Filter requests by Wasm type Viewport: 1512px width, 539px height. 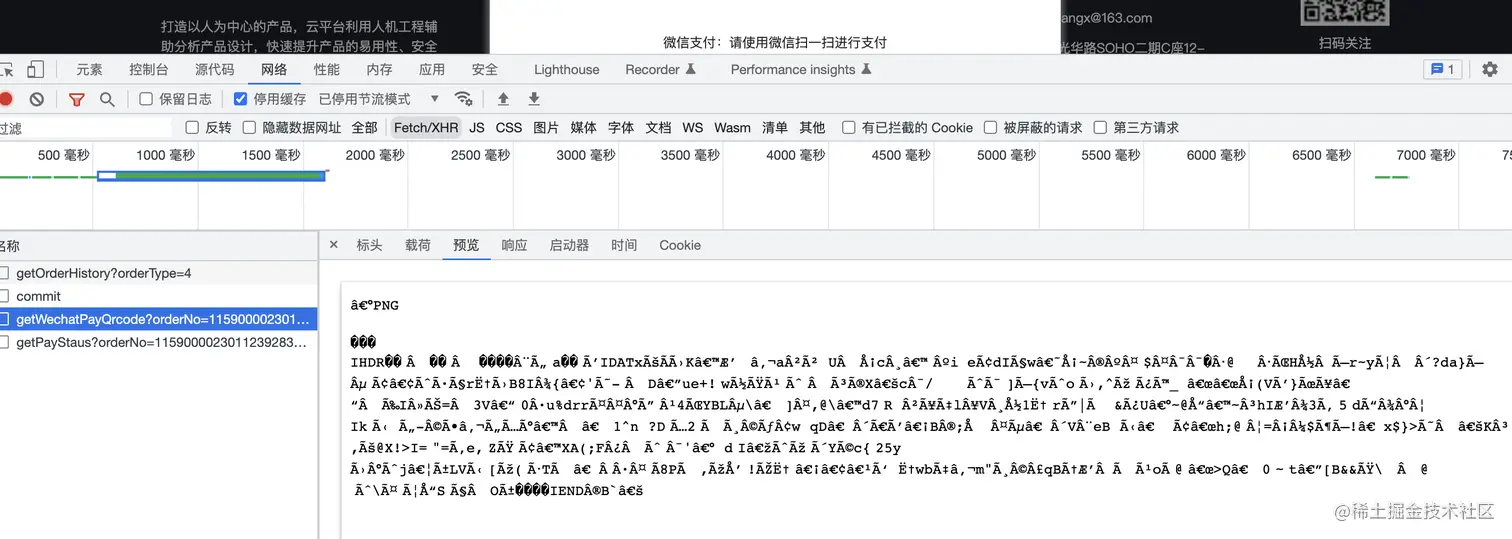tap(732, 128)
